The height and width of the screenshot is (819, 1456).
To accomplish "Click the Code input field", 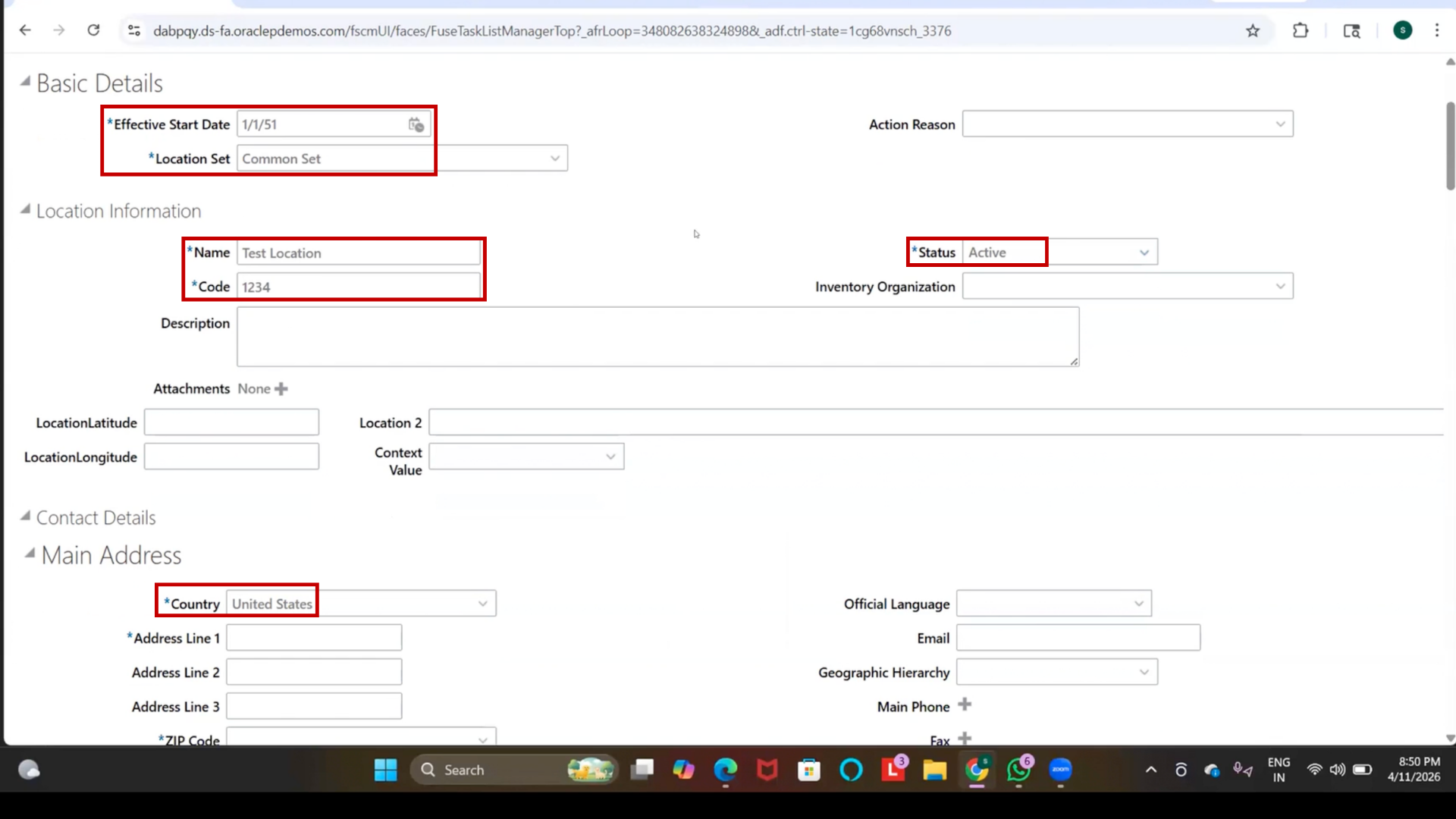I will click(x=359, y=287).
